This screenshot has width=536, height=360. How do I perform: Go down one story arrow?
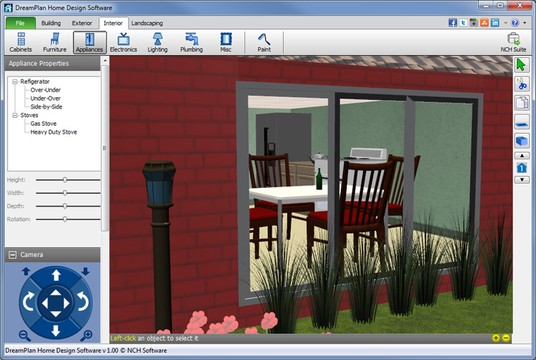522,179
